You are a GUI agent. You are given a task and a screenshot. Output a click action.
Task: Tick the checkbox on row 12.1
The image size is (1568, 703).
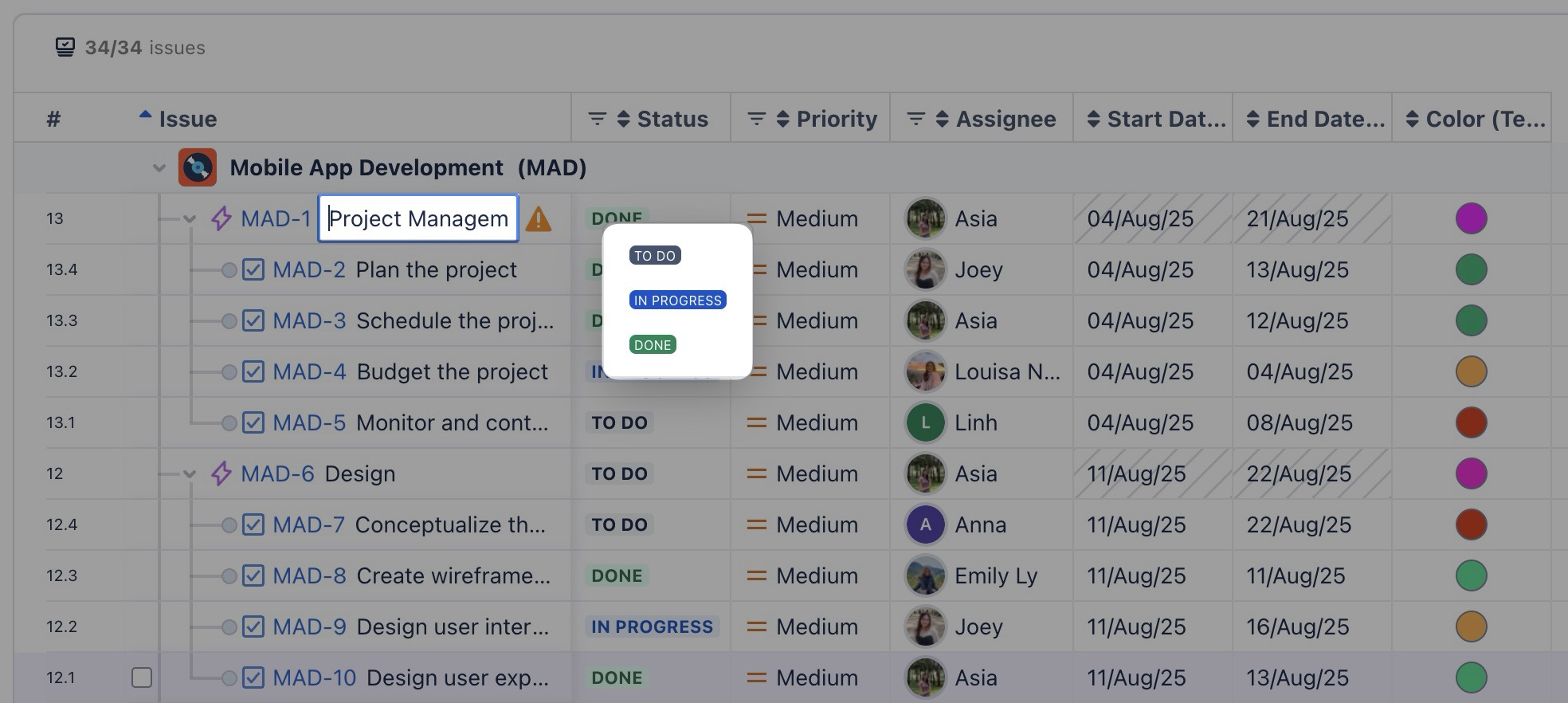[142, 677]
